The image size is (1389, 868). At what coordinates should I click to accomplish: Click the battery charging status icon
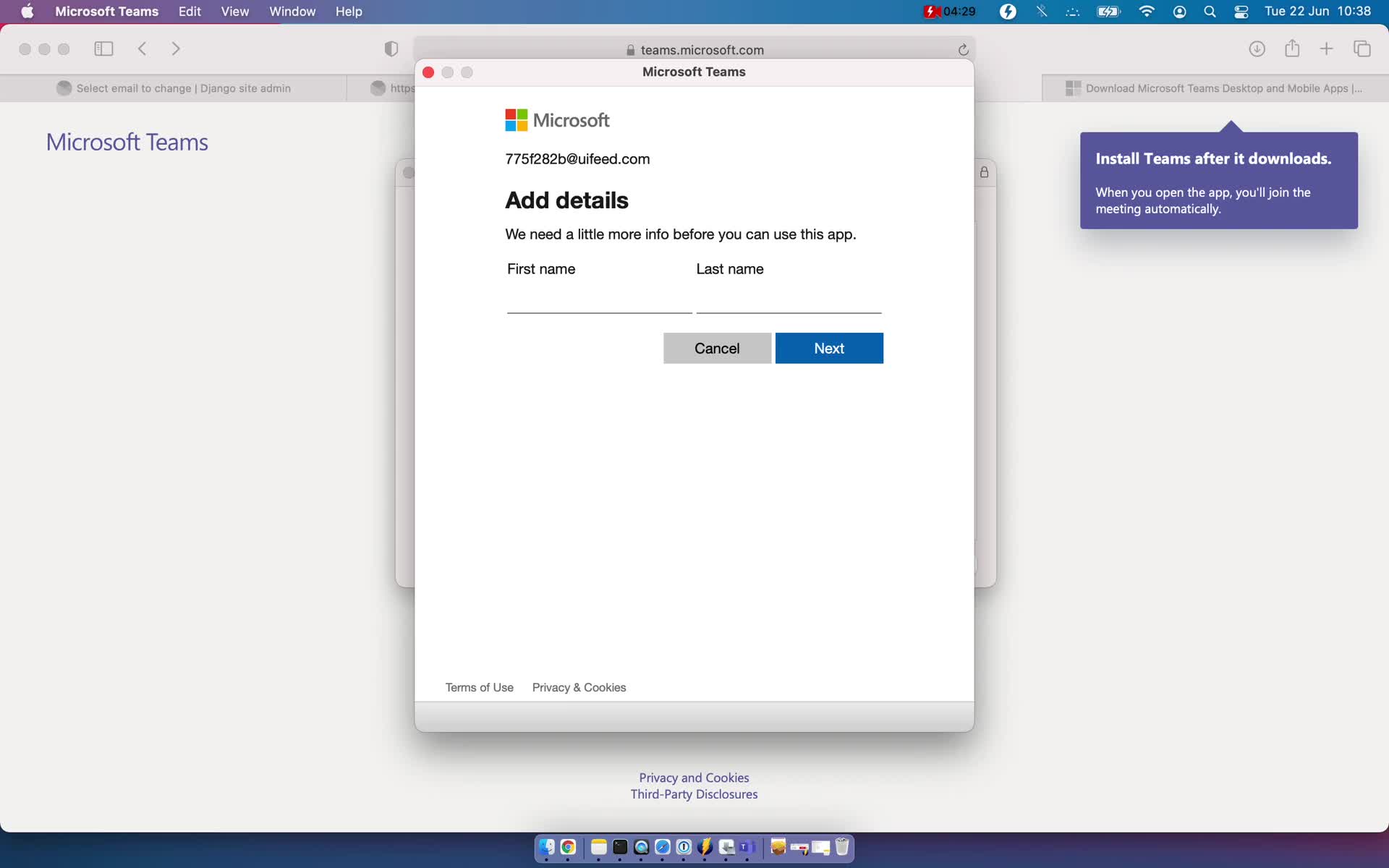coord(1107,12)
